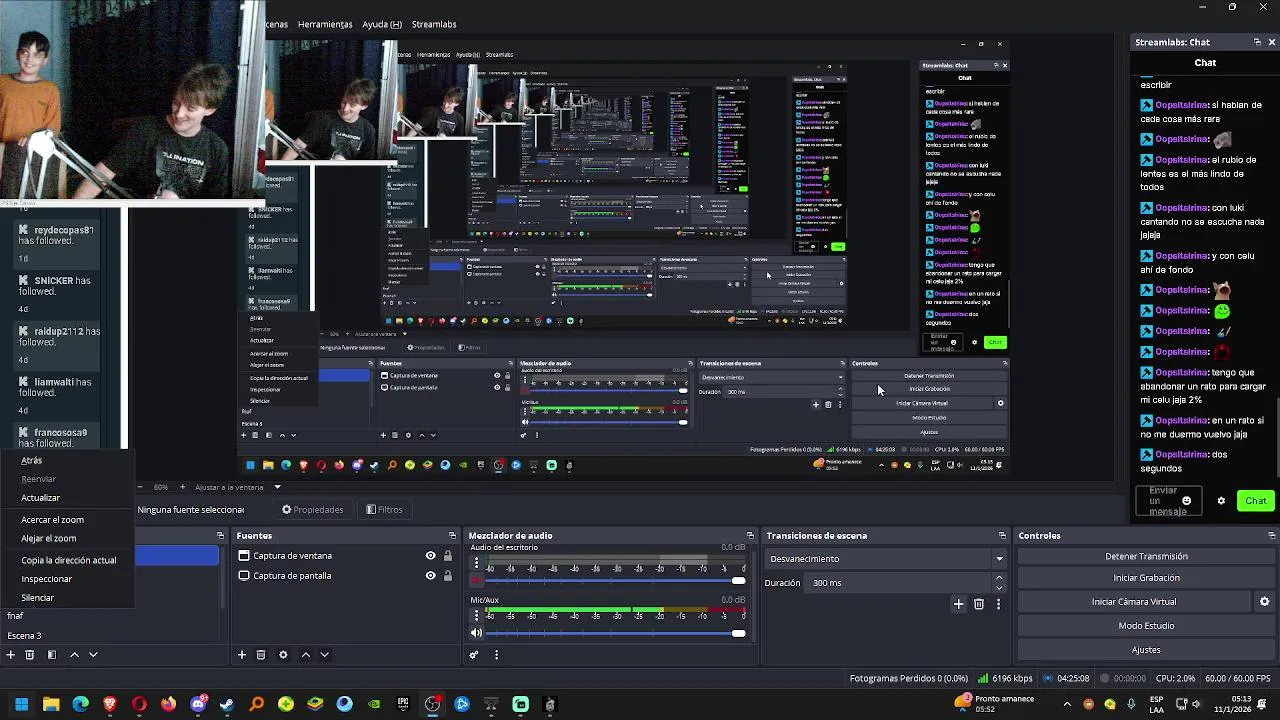The height and width of the screenshot is (720, 1280).
Task: Move scene up in Escenas toolbar
Action: (74, 655)
